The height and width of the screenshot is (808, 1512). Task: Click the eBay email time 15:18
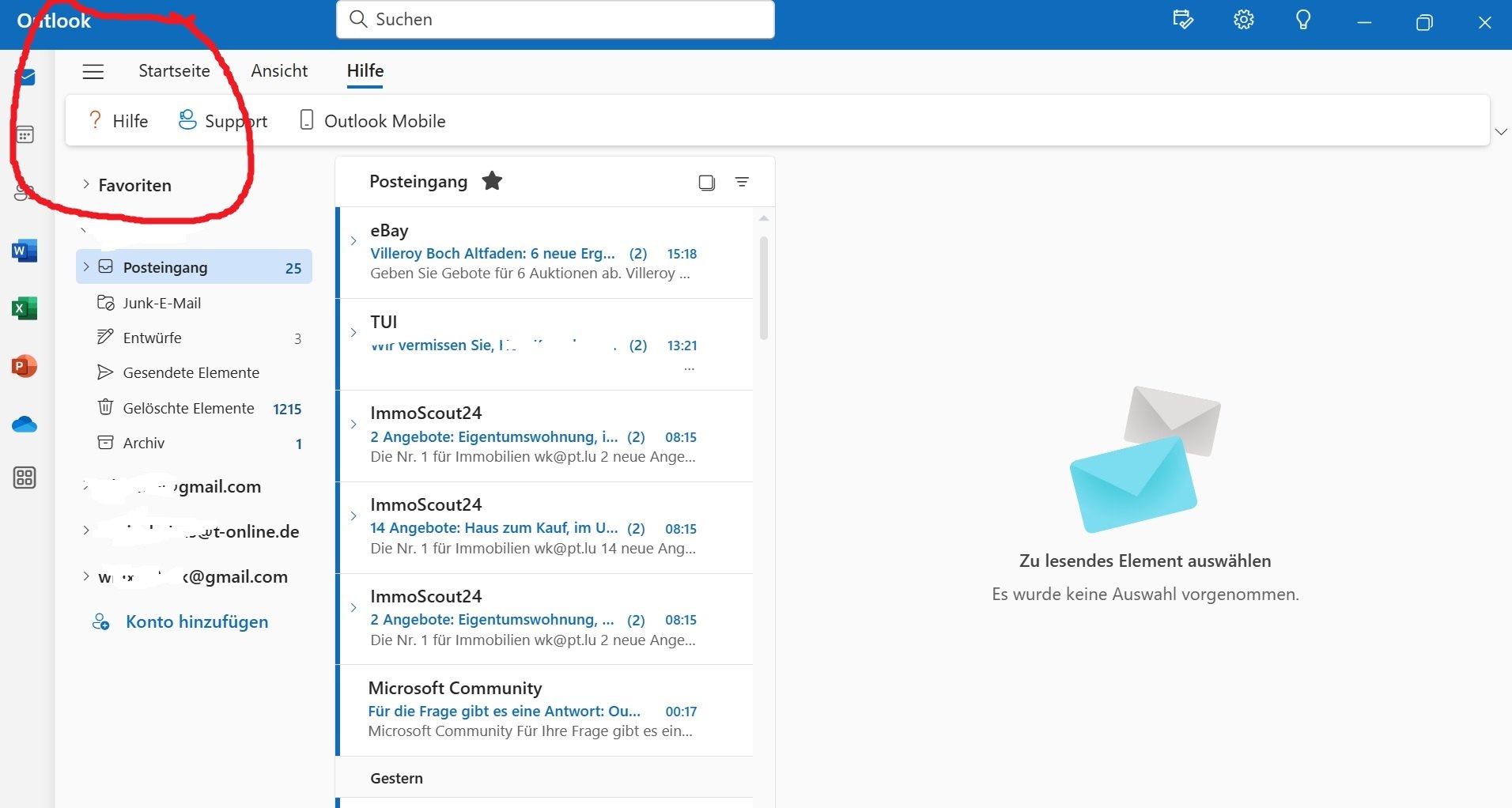pos(682,254)
